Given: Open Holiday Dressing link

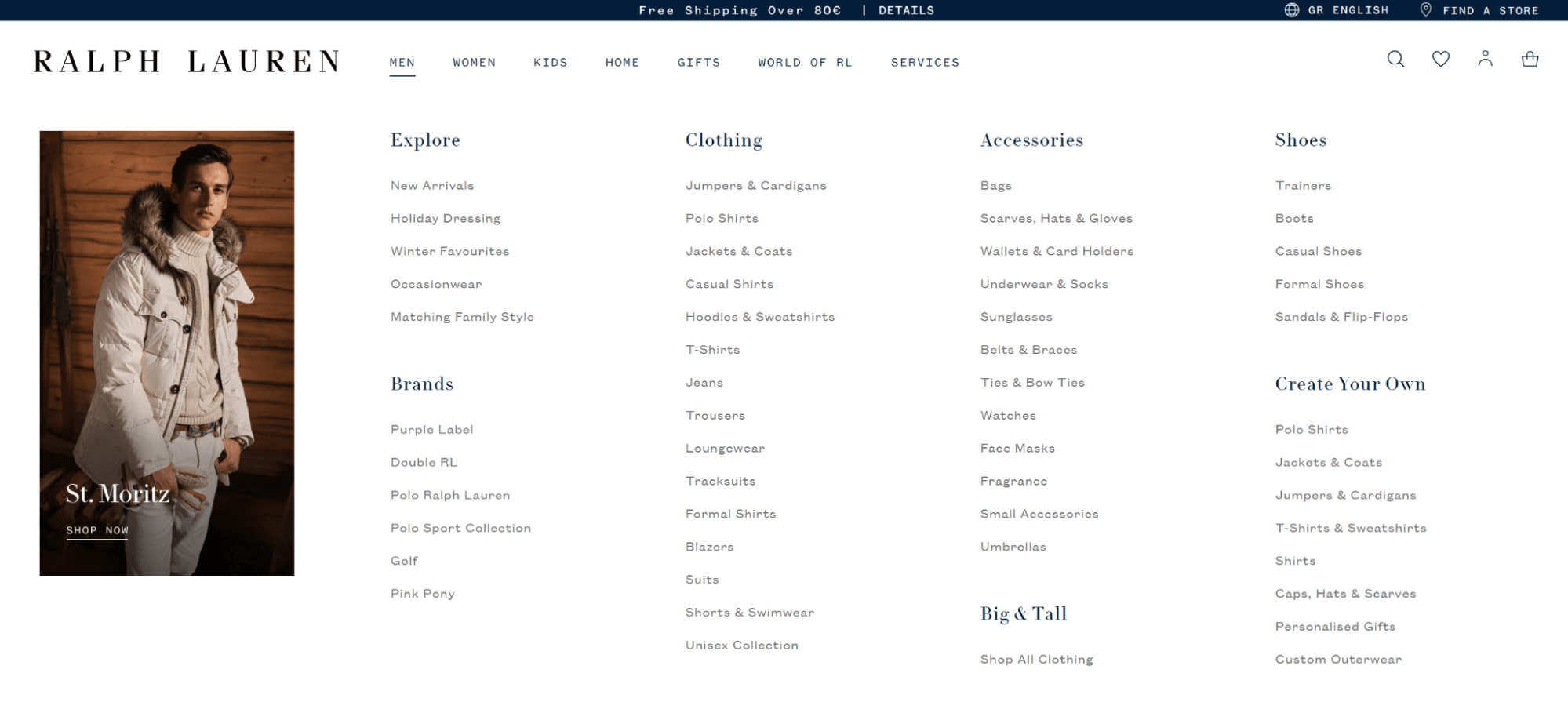Looking at the screenshot, I should [446, 218].
